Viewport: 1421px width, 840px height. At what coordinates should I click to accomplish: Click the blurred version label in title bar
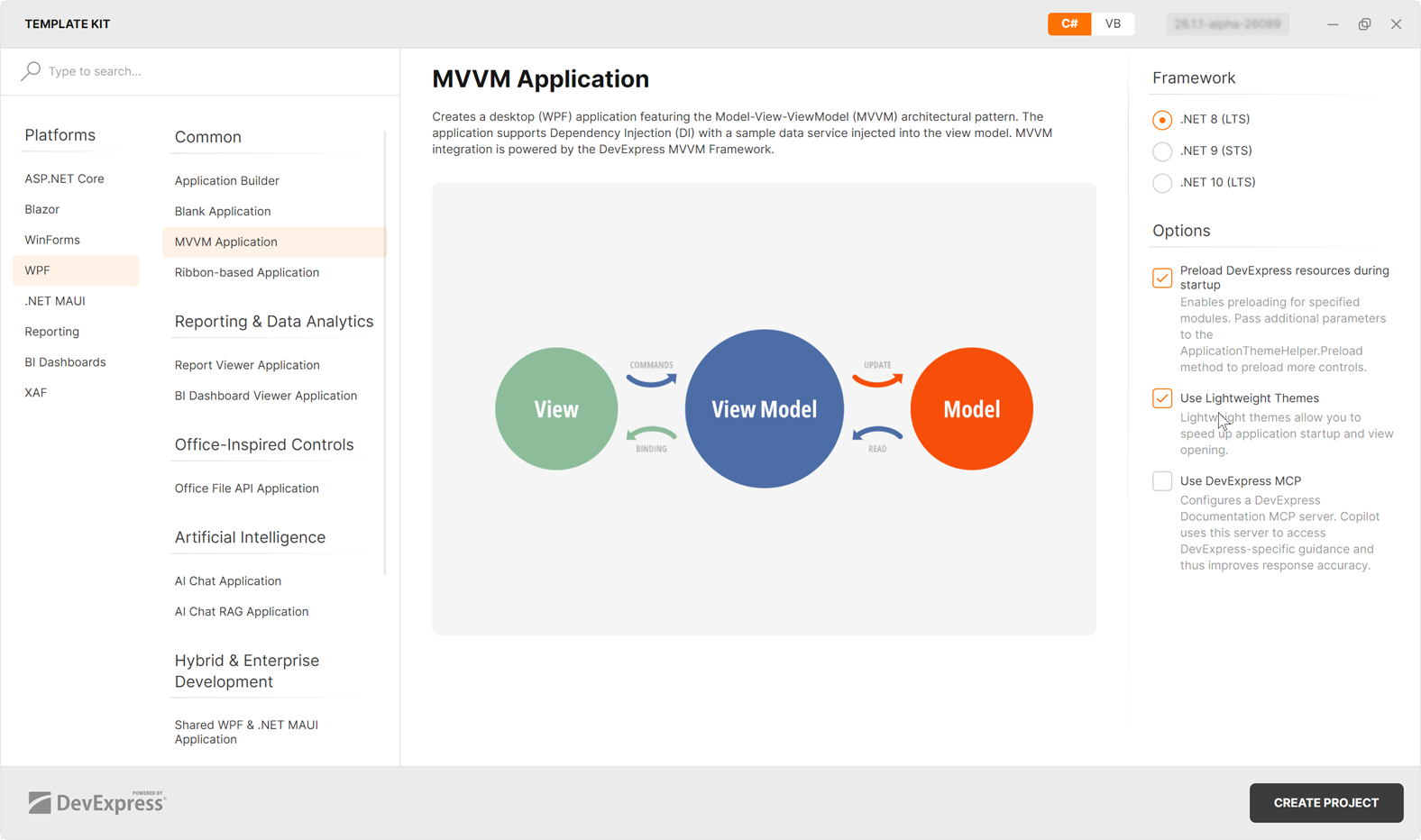point(1227,24)
